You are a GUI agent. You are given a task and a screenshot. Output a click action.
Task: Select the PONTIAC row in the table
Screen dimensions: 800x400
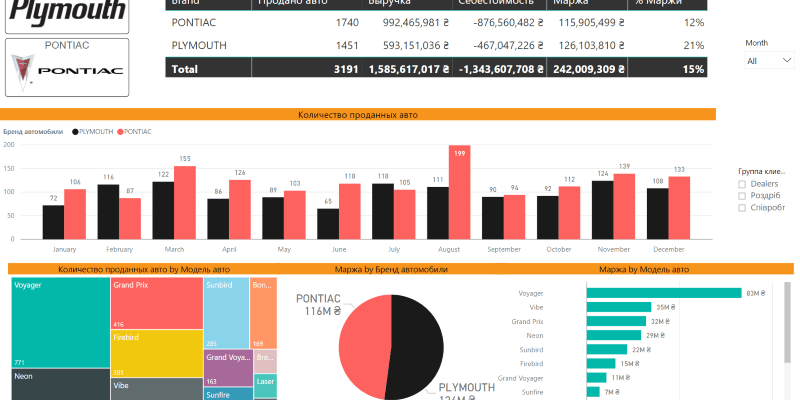436,22
